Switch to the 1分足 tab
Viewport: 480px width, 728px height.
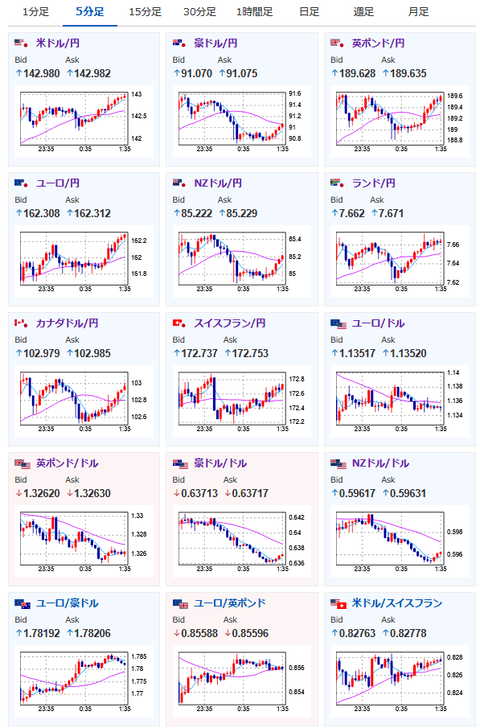coord(35,12)
